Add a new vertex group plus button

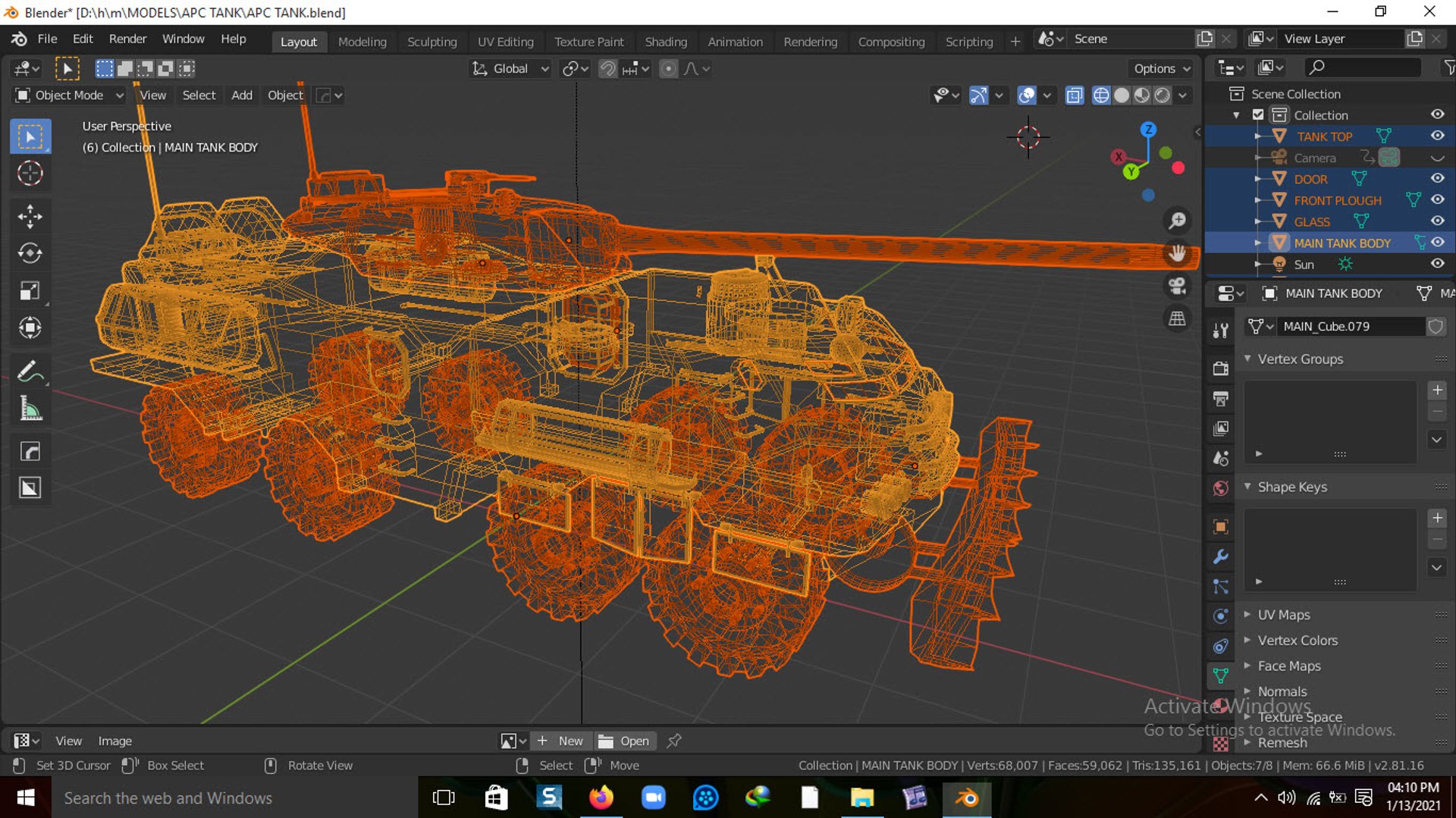[x=1436, y=390]
